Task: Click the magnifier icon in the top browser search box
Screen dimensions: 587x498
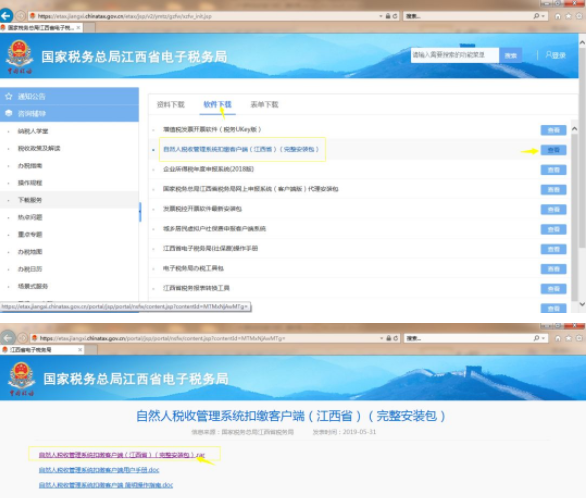Action: pos(536,16)
